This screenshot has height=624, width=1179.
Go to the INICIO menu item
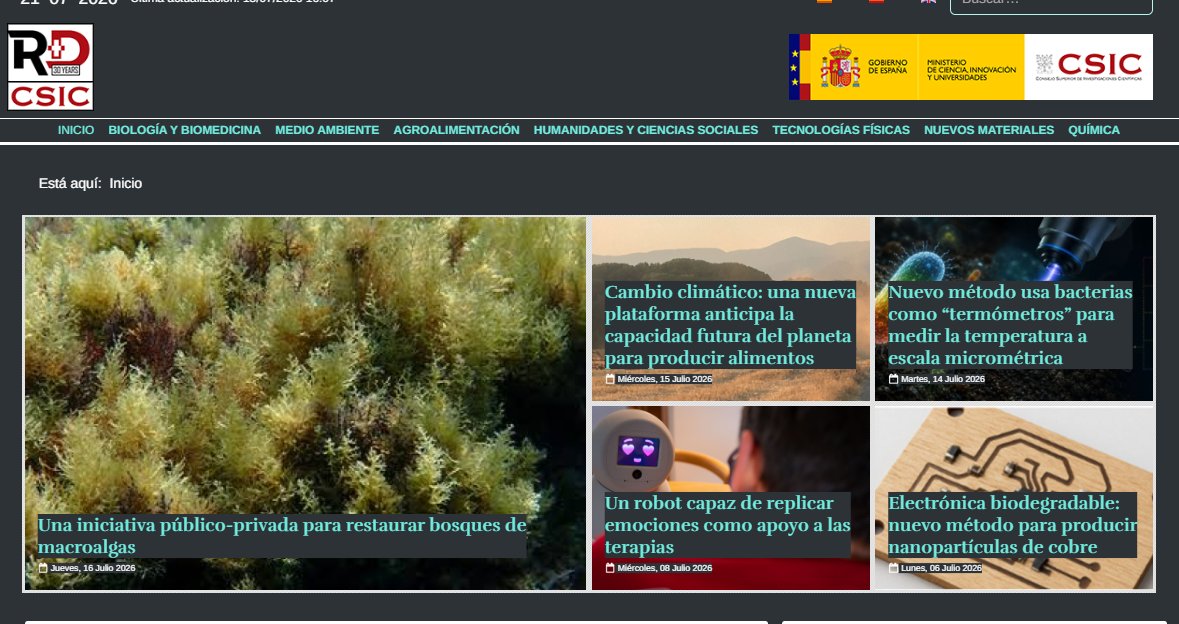pos(76,130)
